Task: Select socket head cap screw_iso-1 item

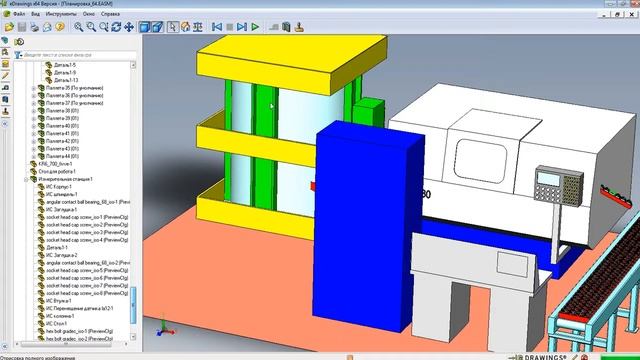Action: (87, 217)
